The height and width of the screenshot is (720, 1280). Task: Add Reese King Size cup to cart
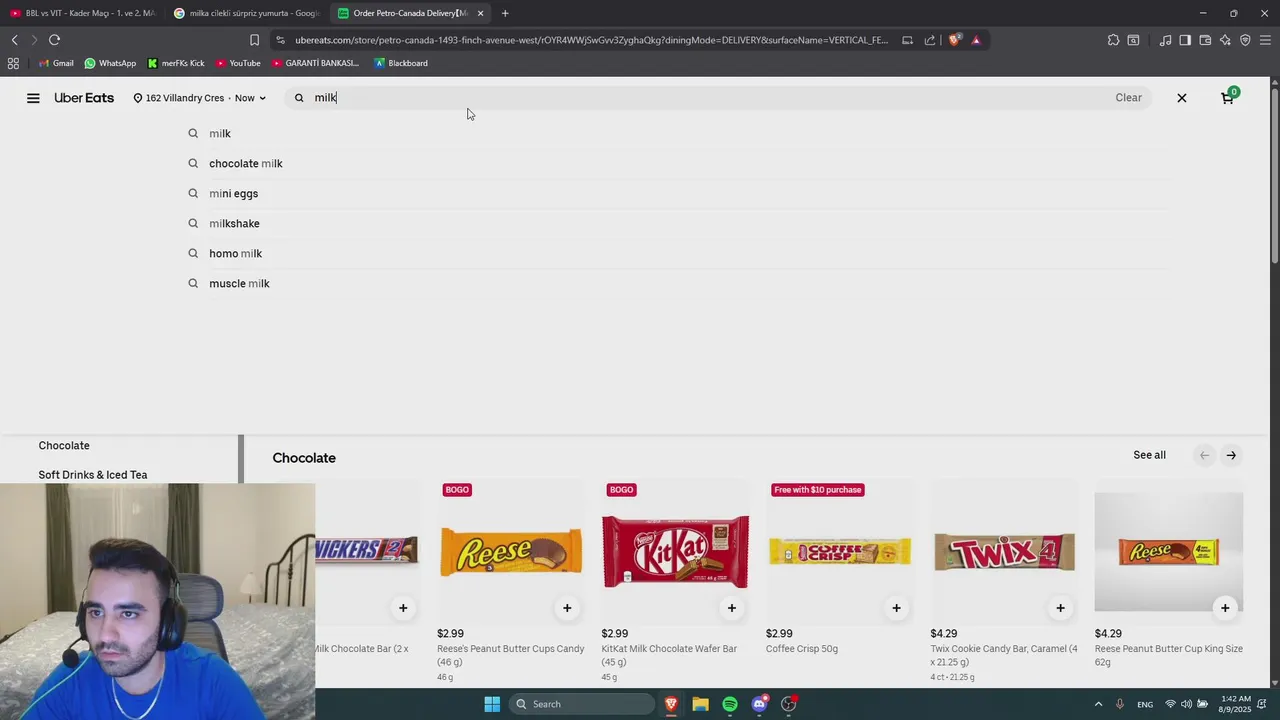click(1225, 608)
